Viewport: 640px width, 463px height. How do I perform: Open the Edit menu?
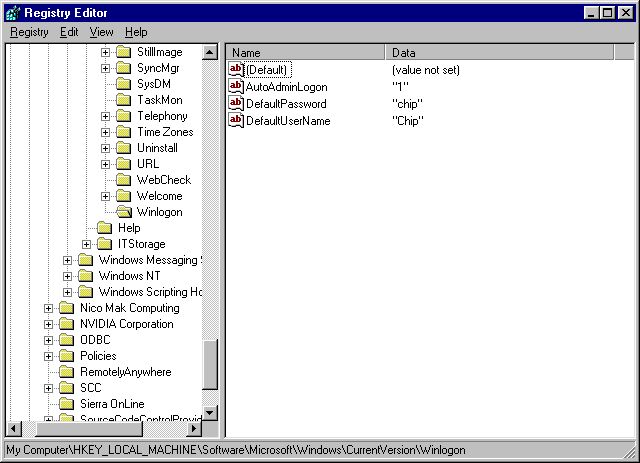pyautogui.click(x=69, y=32)
